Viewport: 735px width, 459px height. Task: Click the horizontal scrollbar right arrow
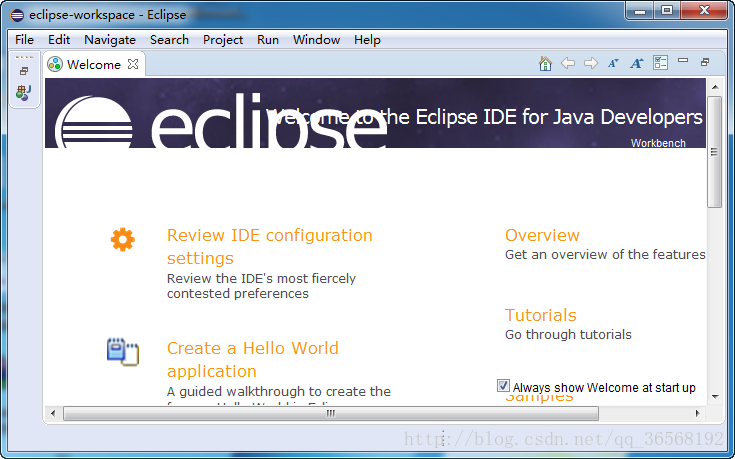(698, 413)
